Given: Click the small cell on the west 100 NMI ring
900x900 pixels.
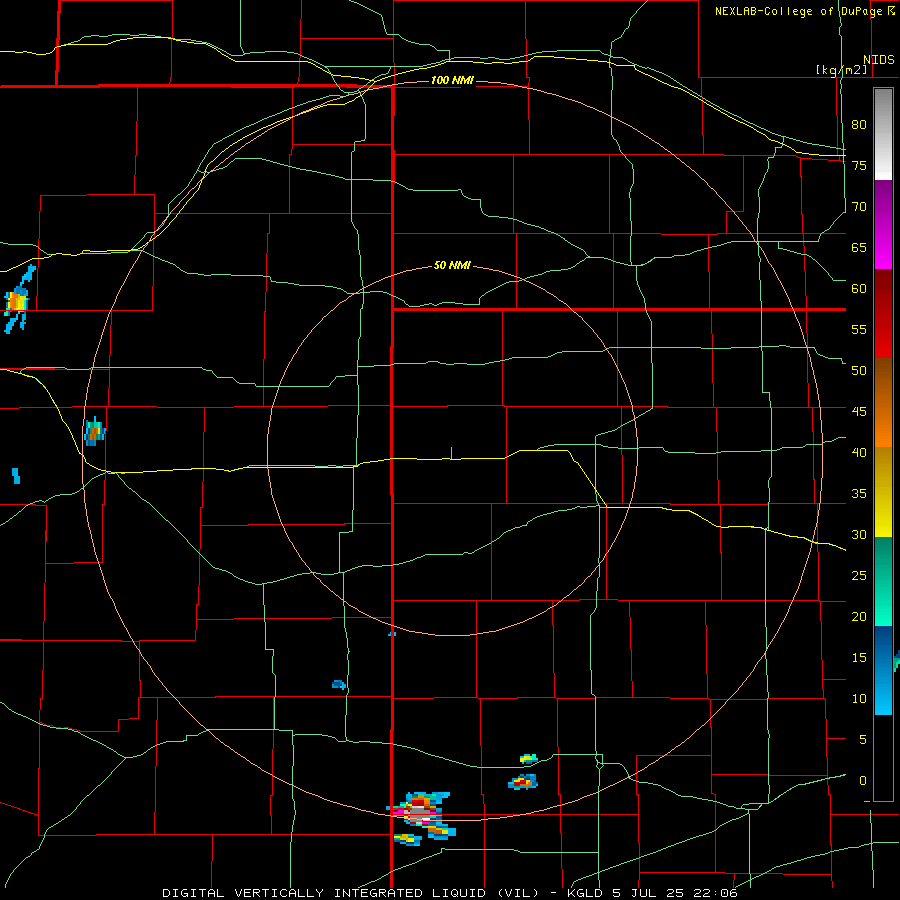Looking at the screenshot, I should click(x=95, y=431).
